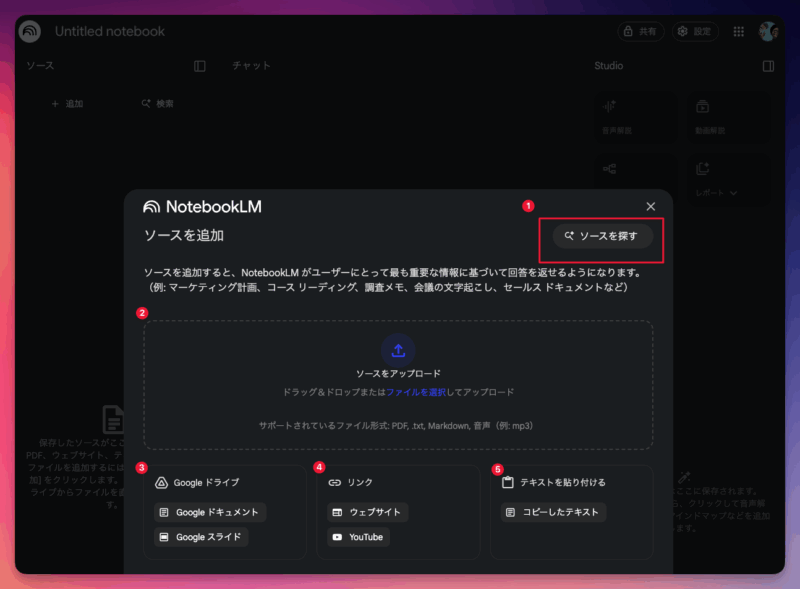Click the 音声解説 audio overview tile

[636, 117]
